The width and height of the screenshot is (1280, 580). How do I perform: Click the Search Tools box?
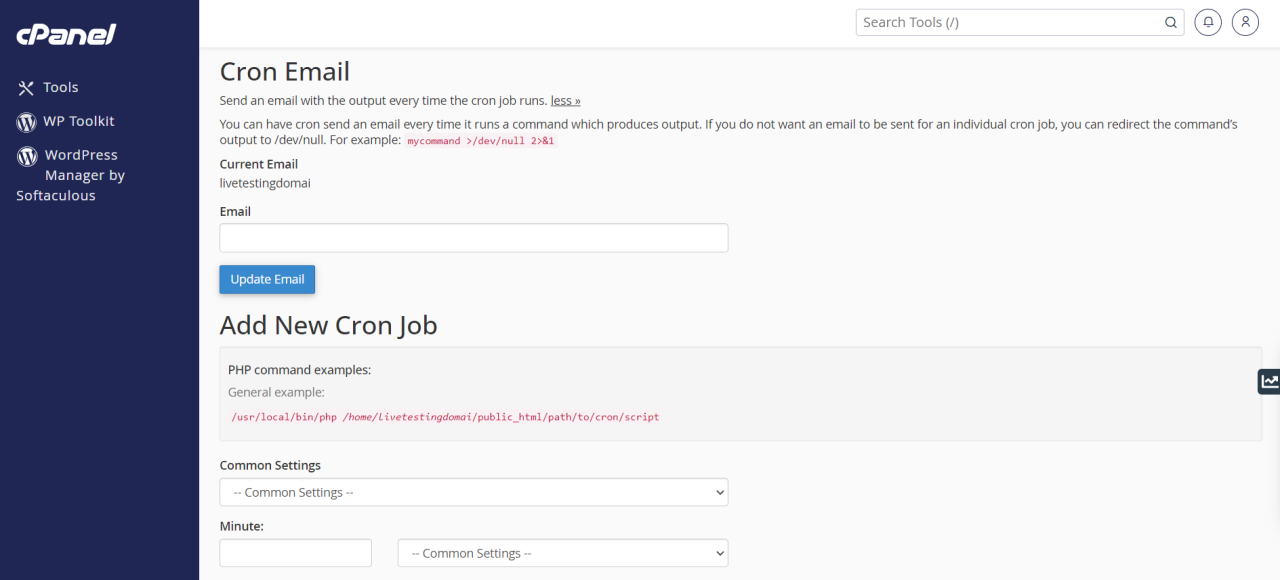1000,21
